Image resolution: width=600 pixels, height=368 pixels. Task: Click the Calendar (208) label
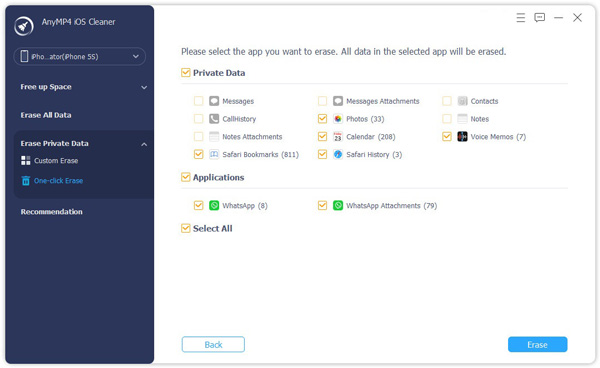click(x=371, y=137)
